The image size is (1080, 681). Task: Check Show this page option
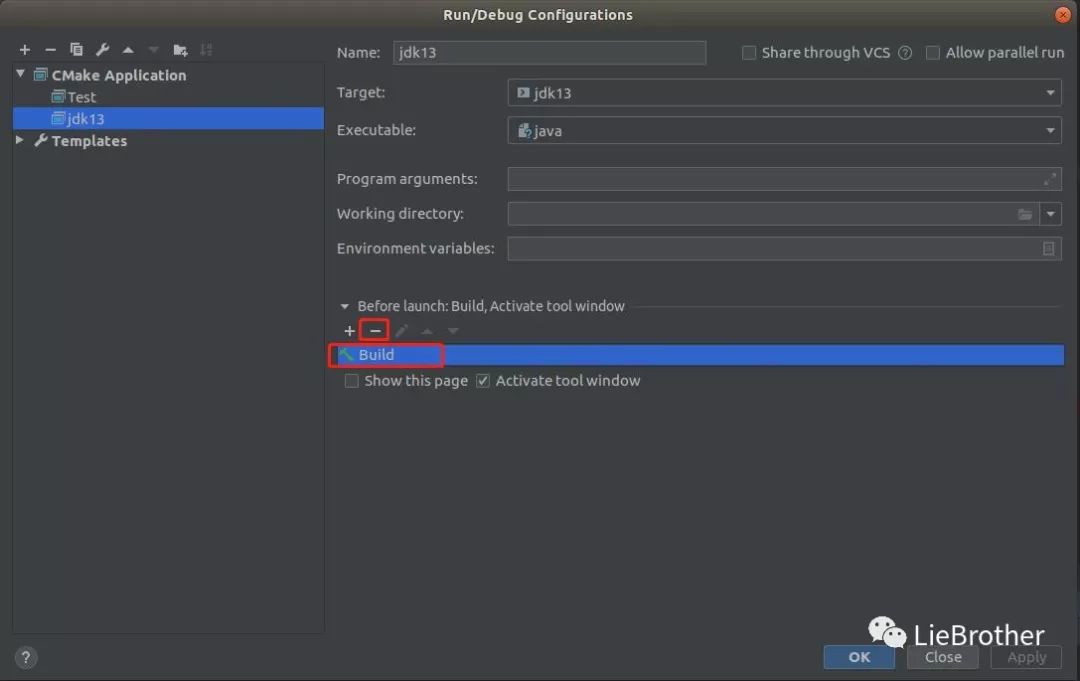351,381
